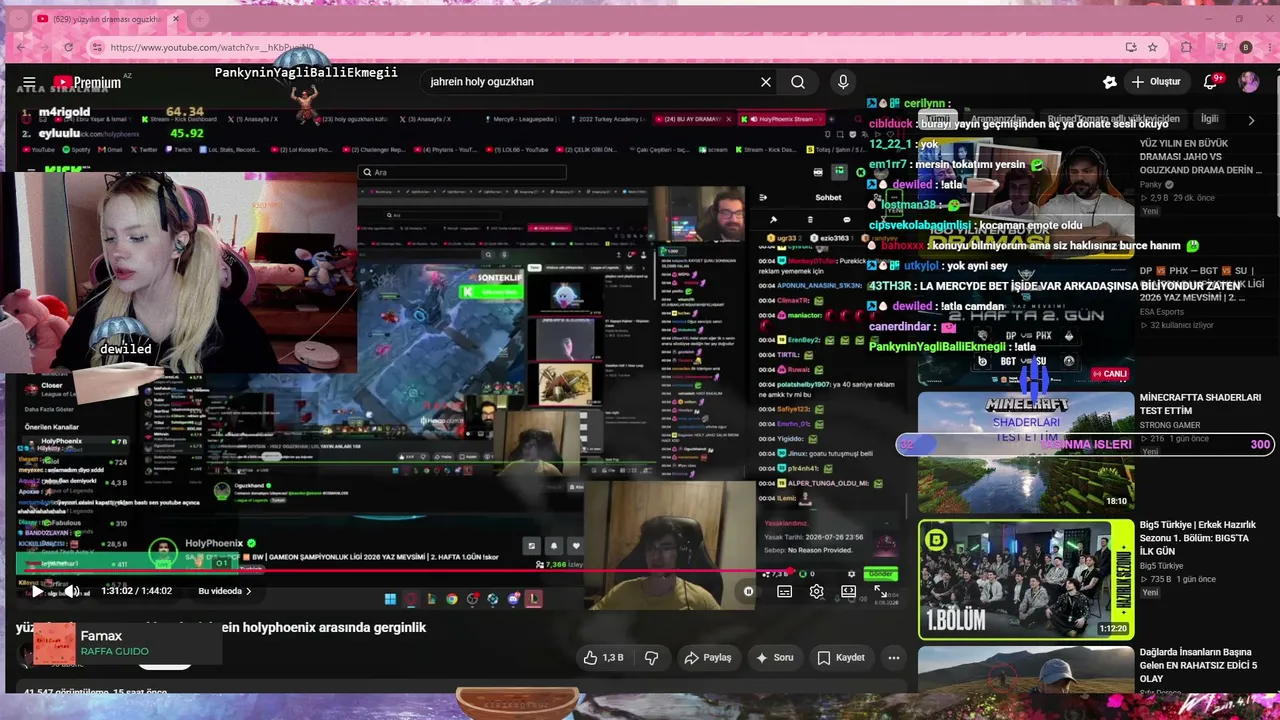Enter fullscreen on the video player

[880, 591]
